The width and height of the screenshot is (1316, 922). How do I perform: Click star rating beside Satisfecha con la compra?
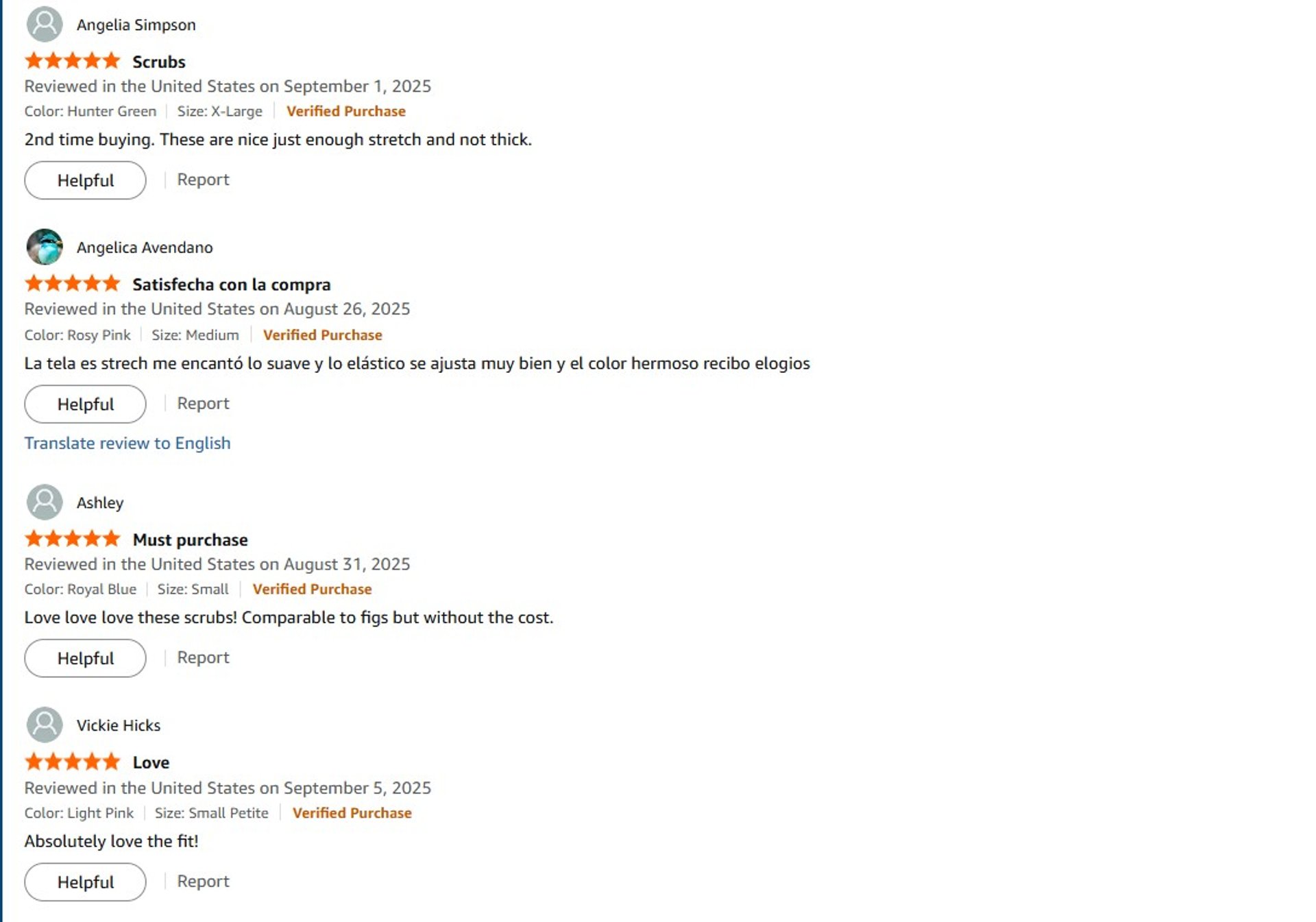coord(72,284)
